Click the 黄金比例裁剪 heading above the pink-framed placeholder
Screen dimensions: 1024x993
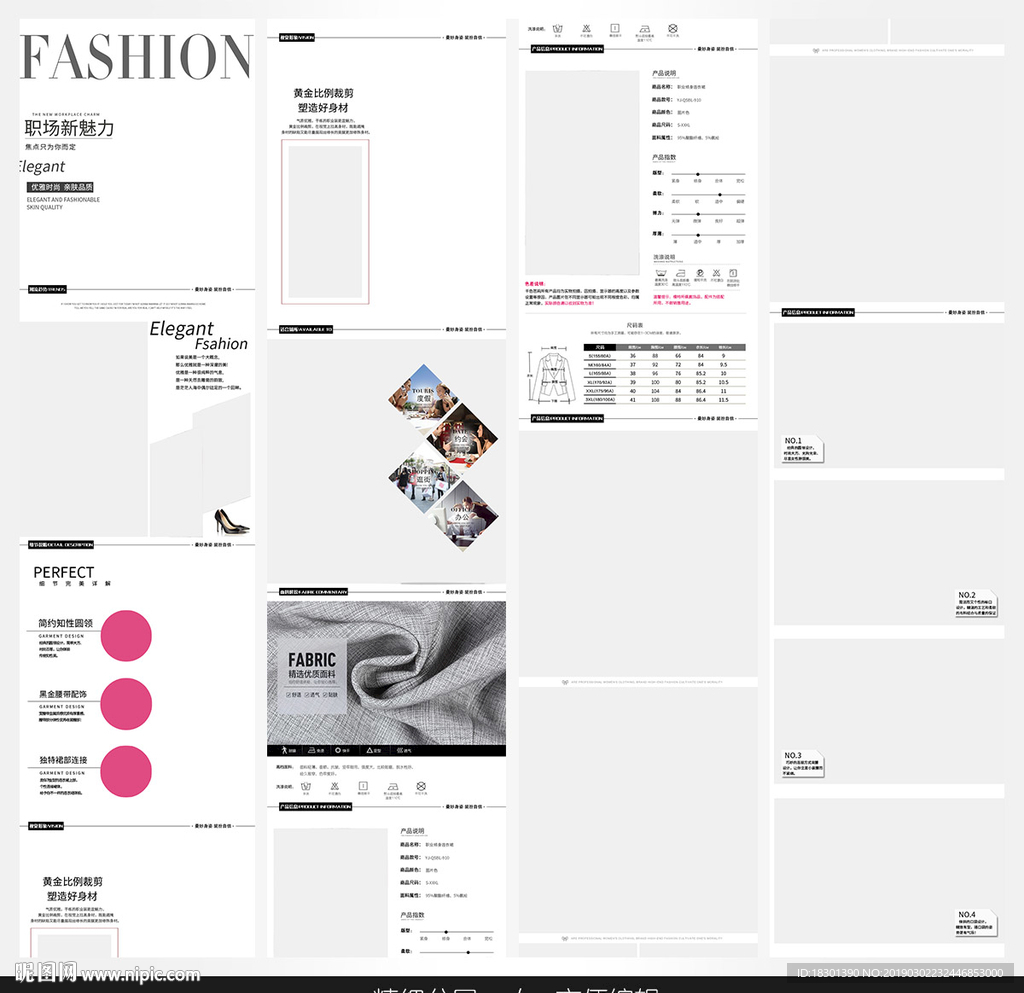click(x=323, y=93)
